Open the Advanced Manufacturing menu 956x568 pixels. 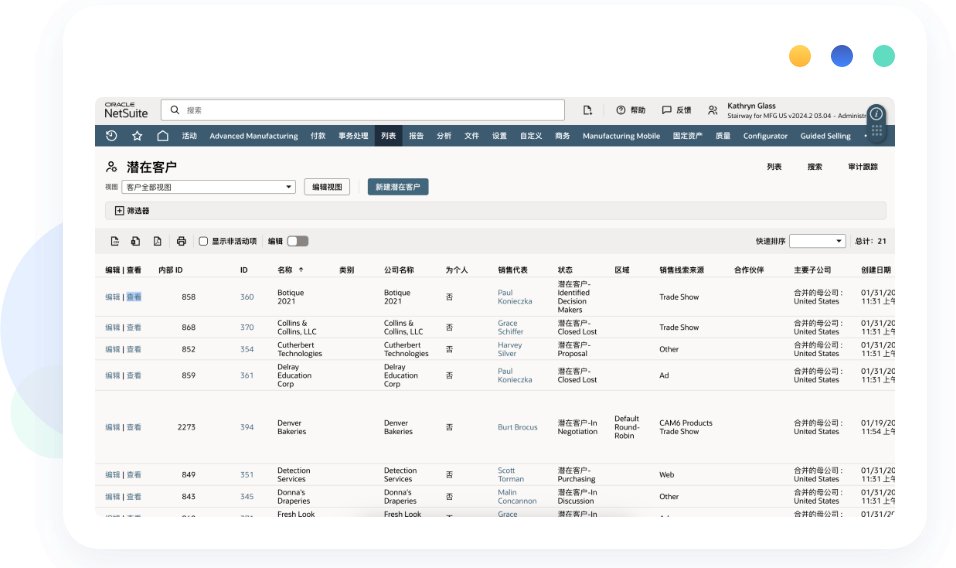(x=254, y=136)
